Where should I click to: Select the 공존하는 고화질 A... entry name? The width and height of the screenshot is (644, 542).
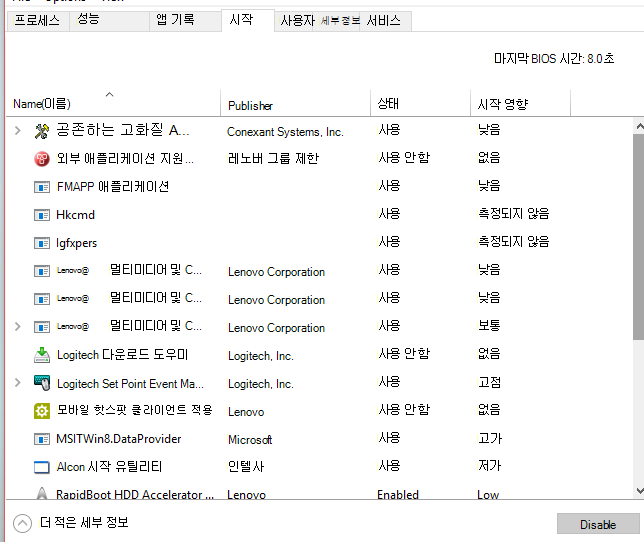(123, 130)
